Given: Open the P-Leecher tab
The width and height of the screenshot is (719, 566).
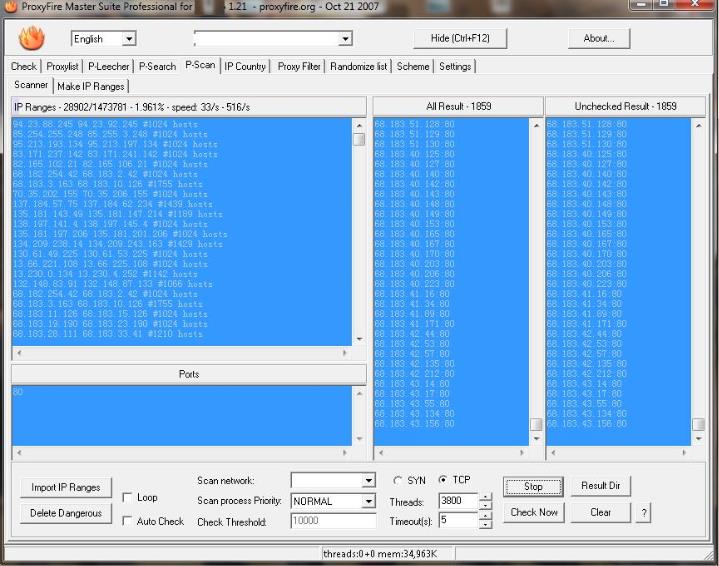Looking at the screenshot, I should [109, 67].
